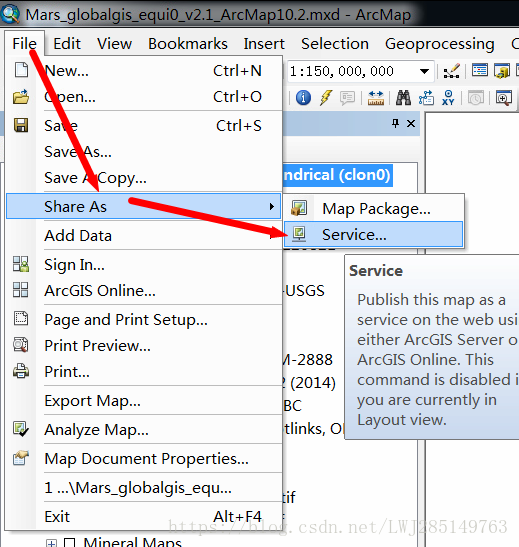Click the Print Preview magnifier icon
This screenshot has height=547, width=519.
pos(21,345)
